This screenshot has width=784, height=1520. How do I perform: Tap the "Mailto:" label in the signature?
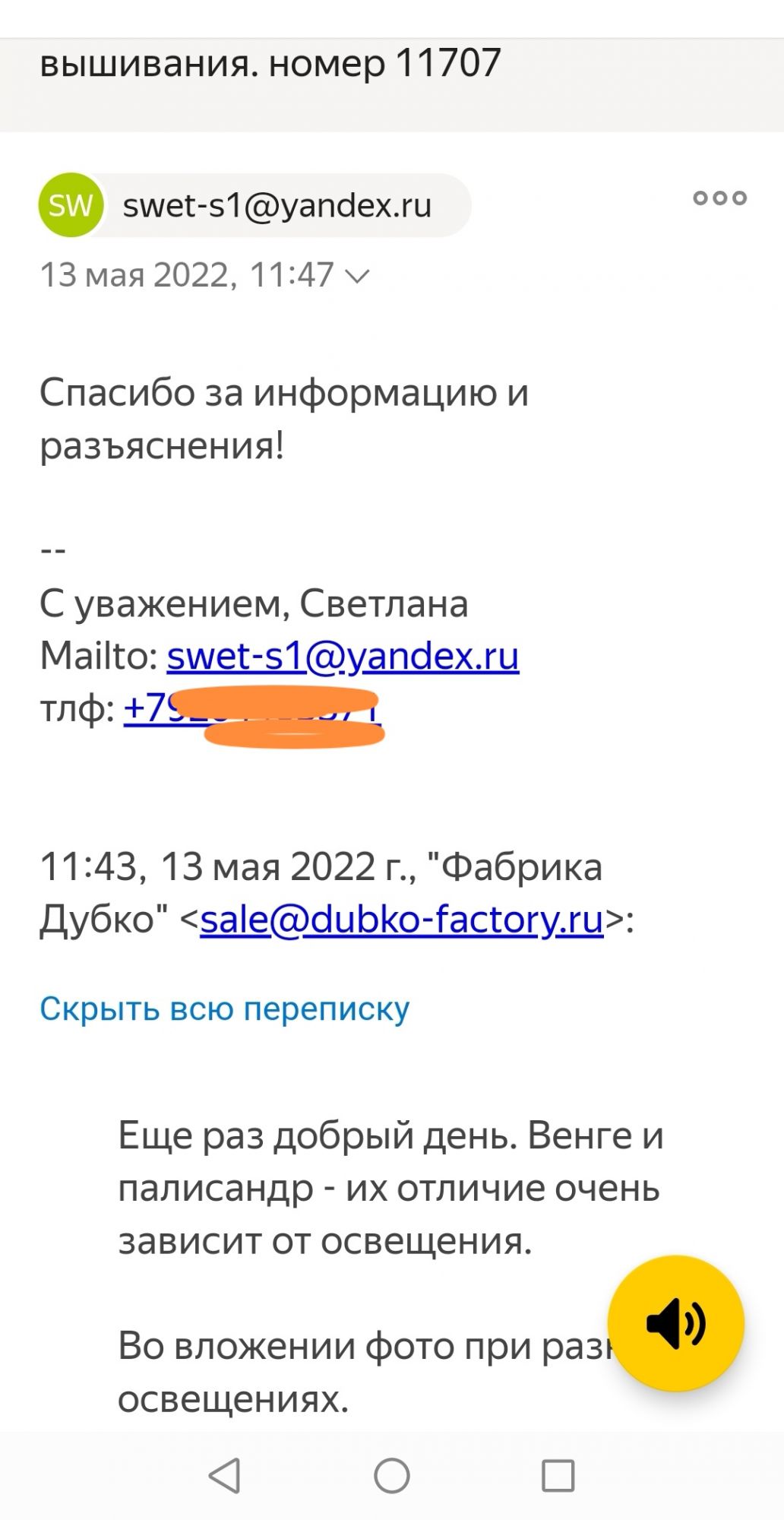(x=99, y=656)
